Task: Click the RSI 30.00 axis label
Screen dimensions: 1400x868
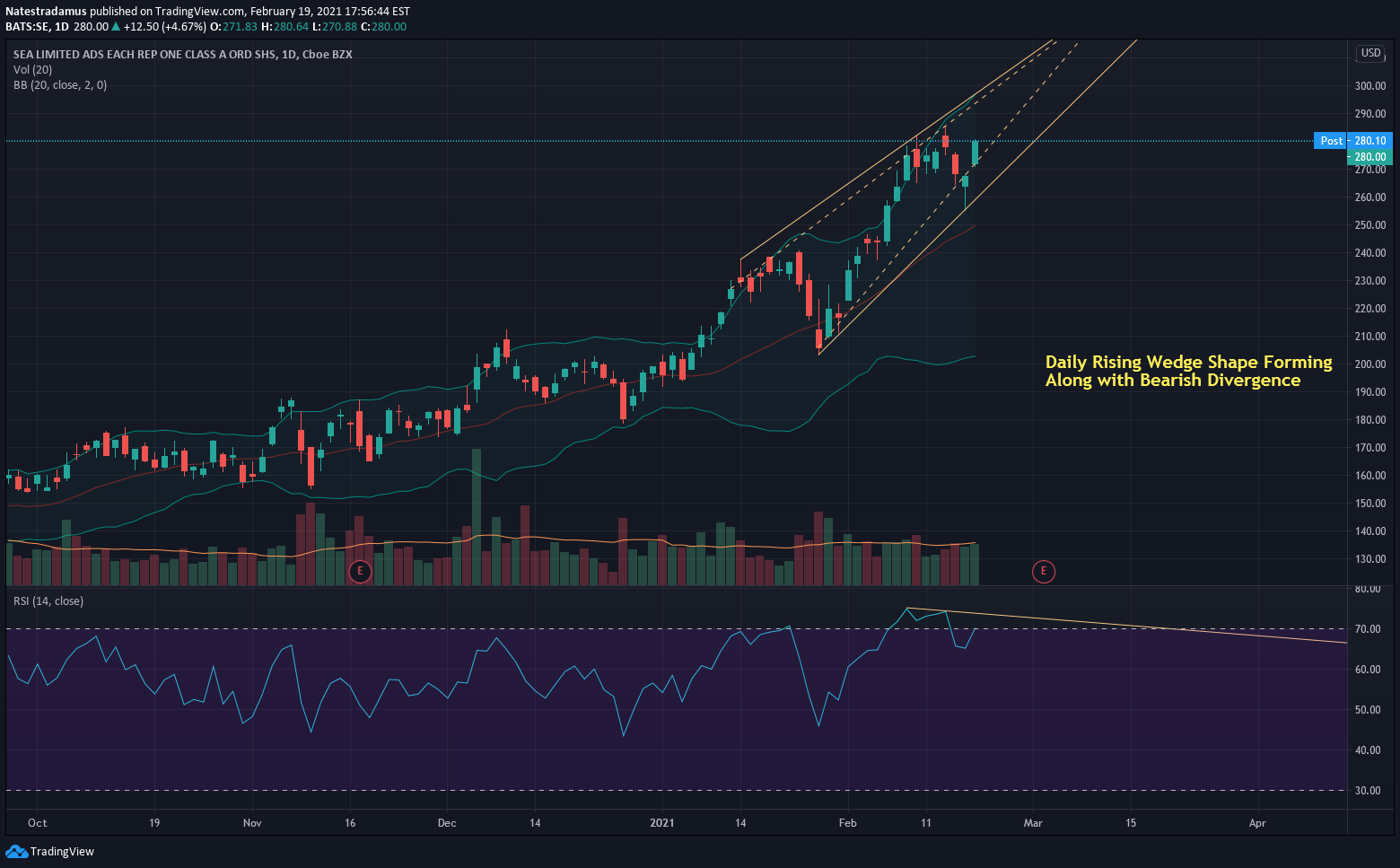Action: pyautogui.click(x=1368, y=792)
